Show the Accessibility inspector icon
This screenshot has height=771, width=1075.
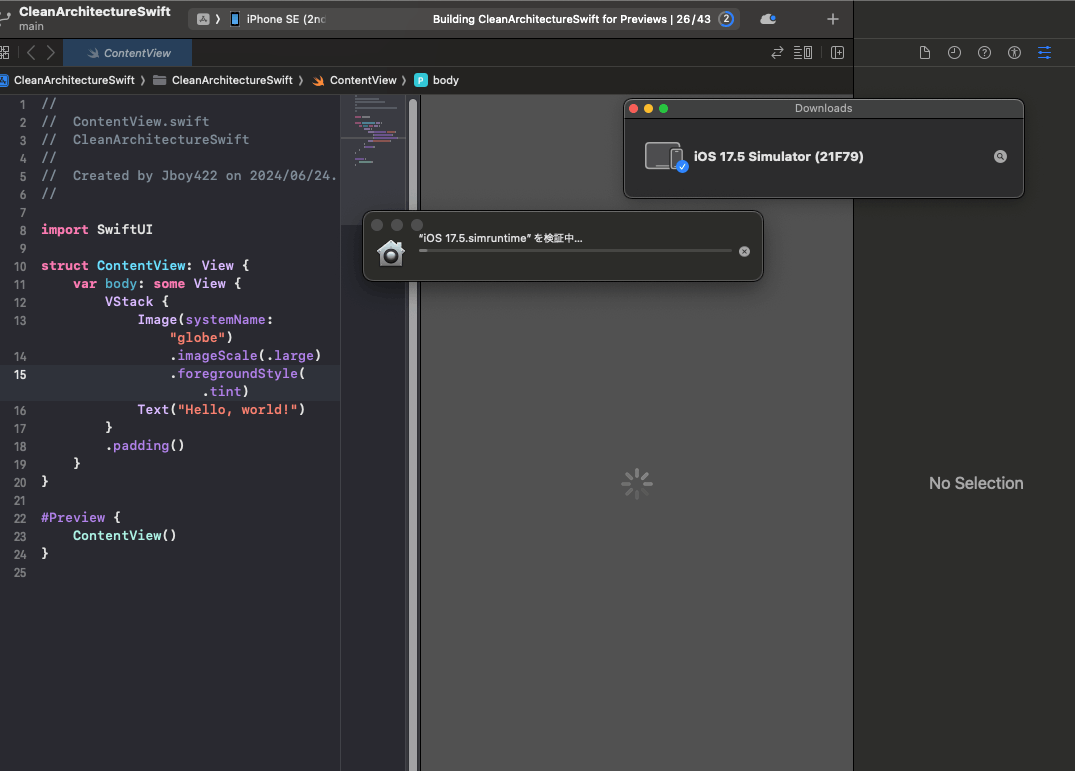tap(1015, 53)
